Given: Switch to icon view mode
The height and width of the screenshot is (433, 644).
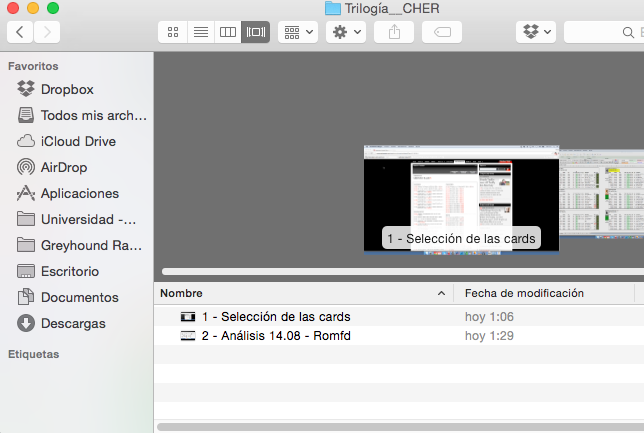Looking at the screenshot, I should pos(173,32).
